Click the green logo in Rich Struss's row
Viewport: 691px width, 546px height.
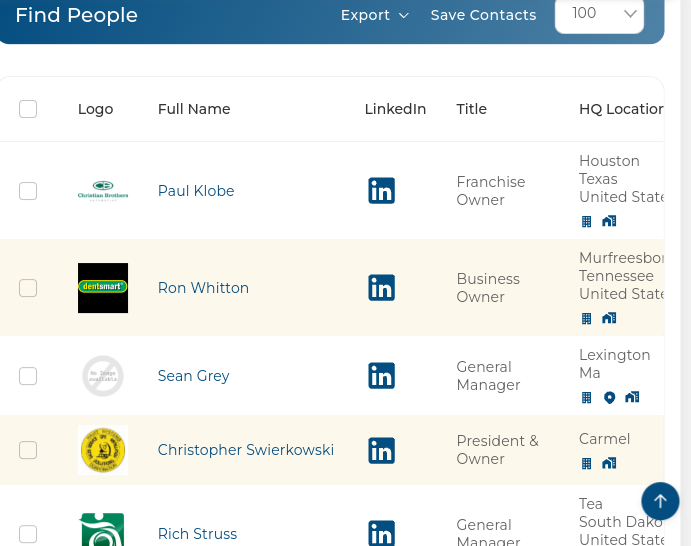pos(103,530)
